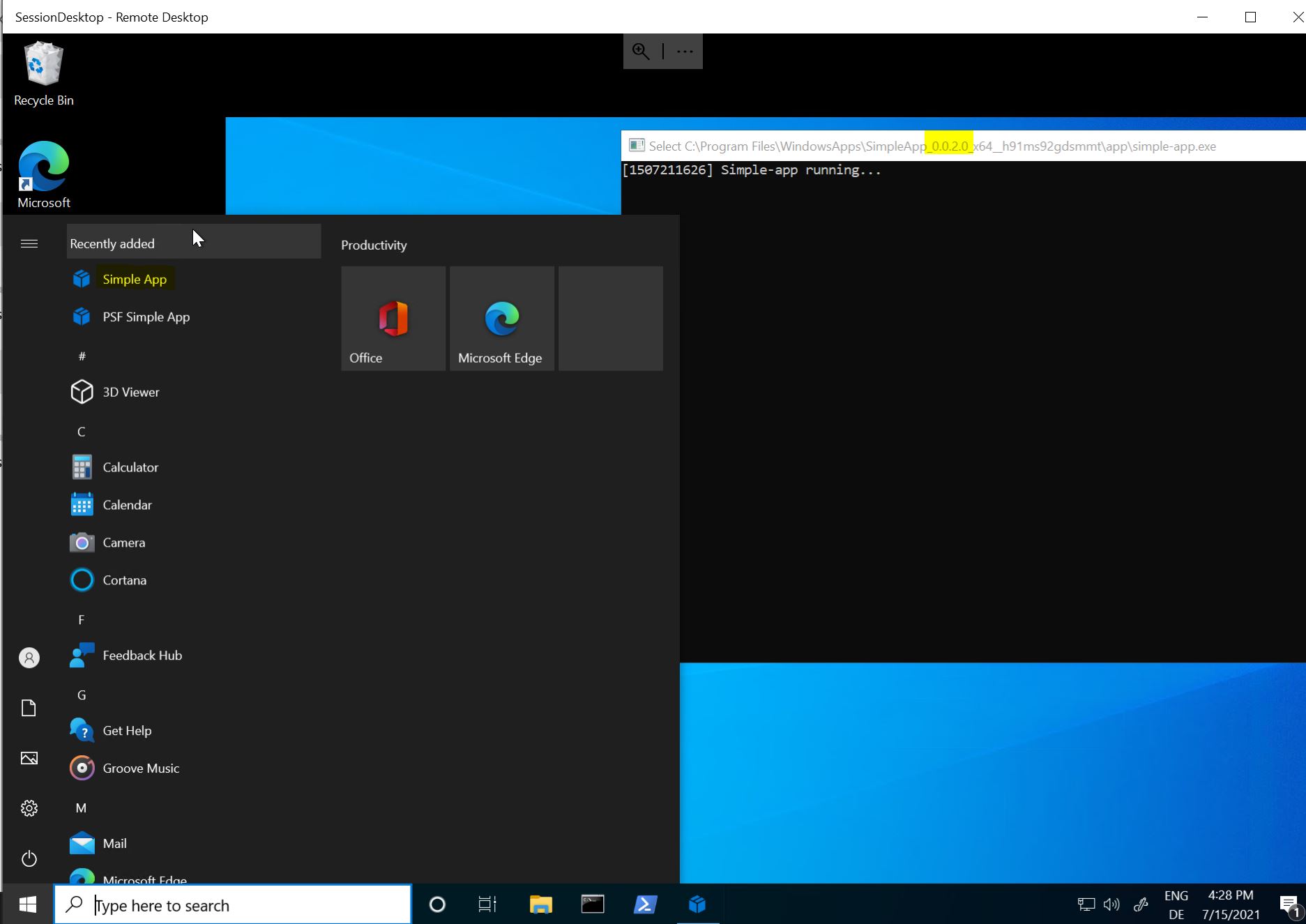This screenshot has height=924, width=1306.
Task: Open the Calendar app
Action: pos(193,505)
